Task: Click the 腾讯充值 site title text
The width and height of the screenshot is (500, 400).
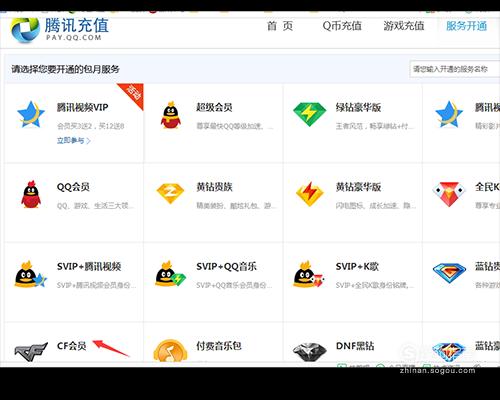Action: 77,25
